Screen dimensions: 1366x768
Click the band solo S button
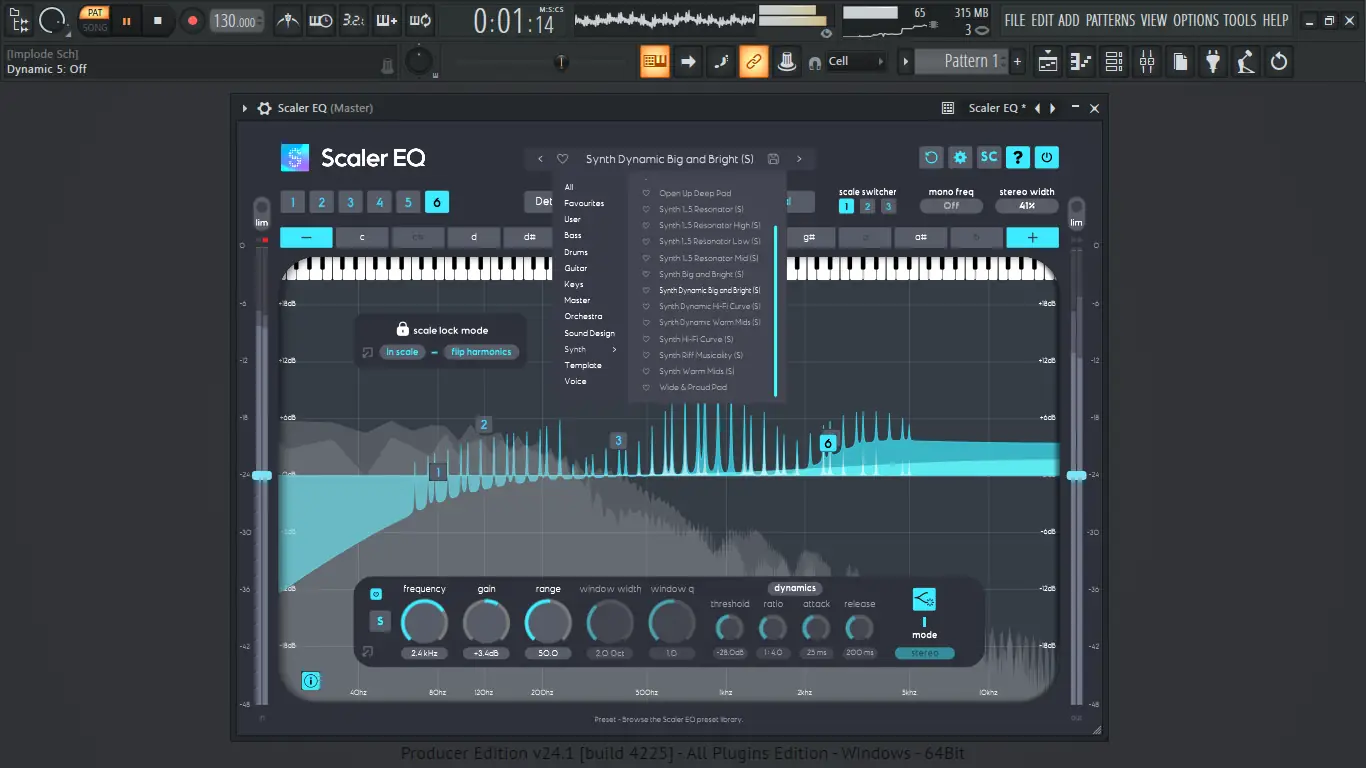[379, 622]
